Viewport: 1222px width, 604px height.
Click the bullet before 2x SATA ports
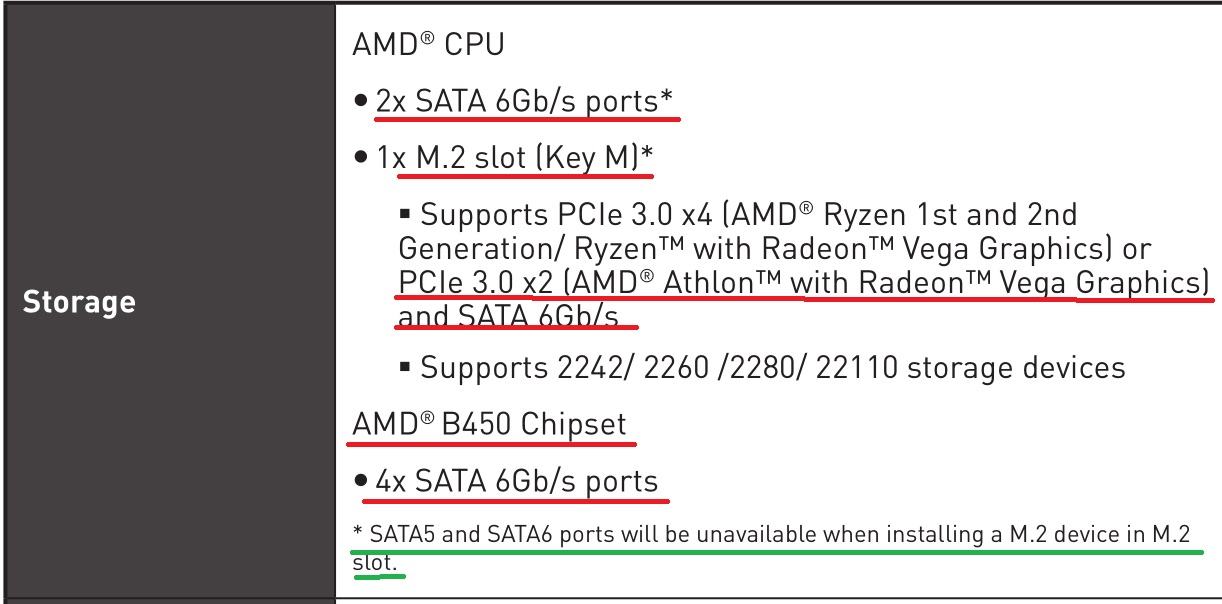(362, 102)
